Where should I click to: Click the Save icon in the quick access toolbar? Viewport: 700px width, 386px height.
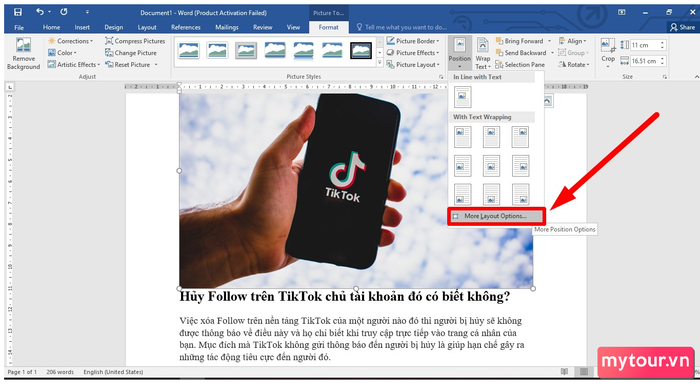tap(18, 12)
